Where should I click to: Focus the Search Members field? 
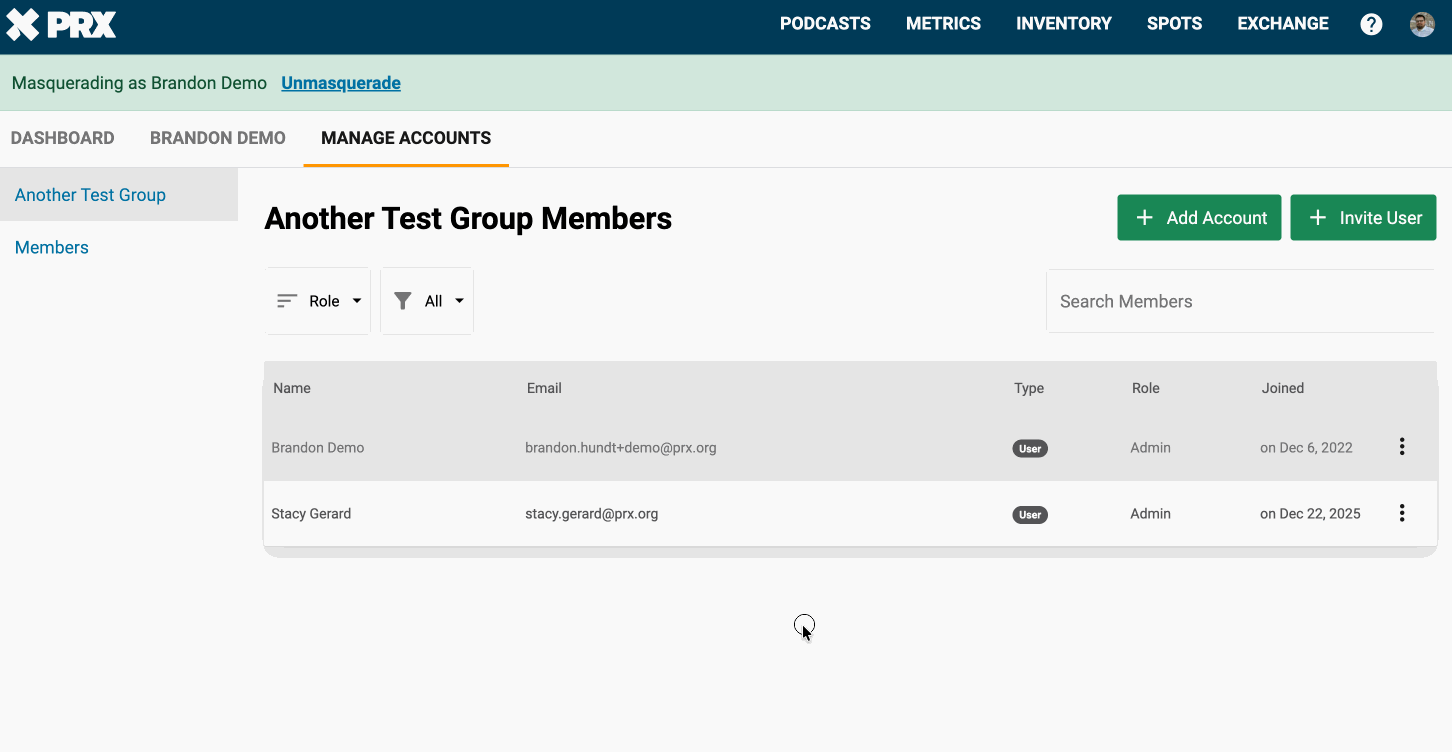[x=1240, y=301]
